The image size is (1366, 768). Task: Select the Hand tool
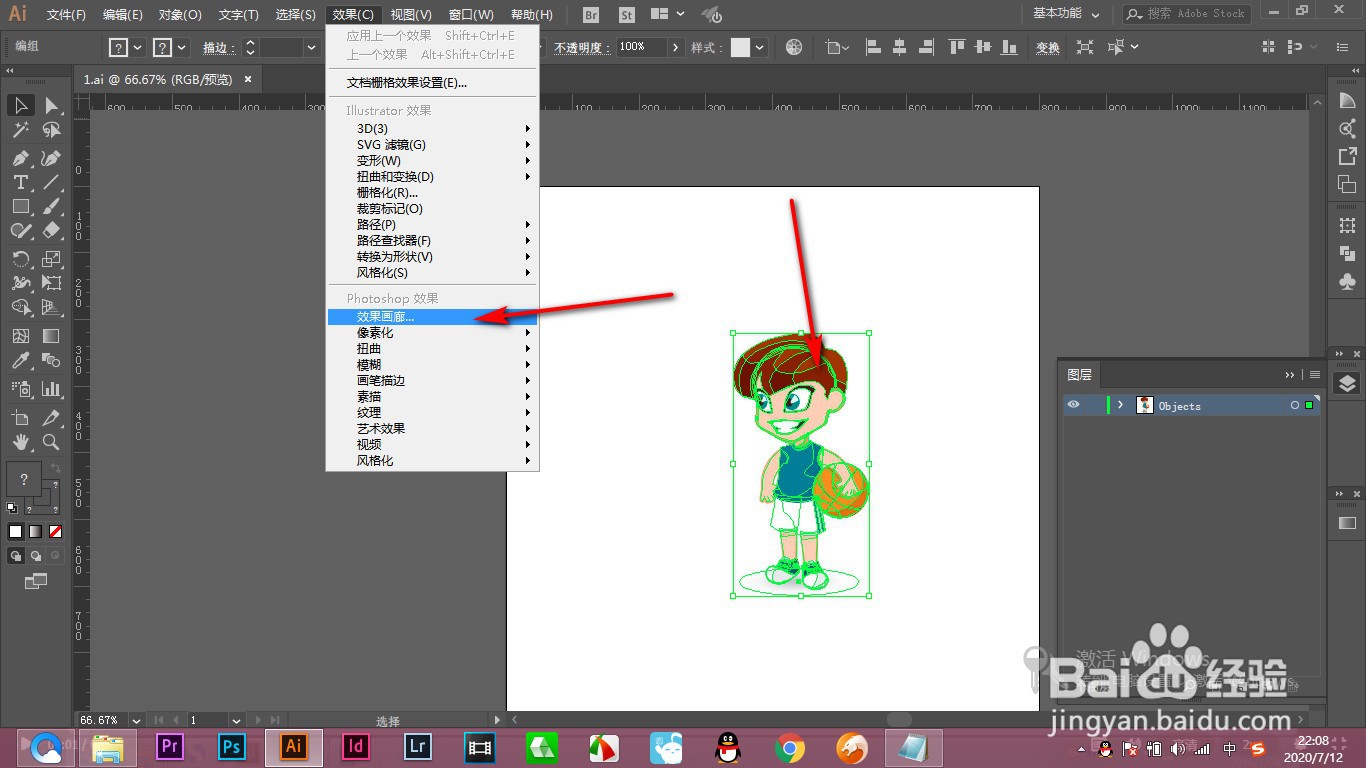point(21,441)
